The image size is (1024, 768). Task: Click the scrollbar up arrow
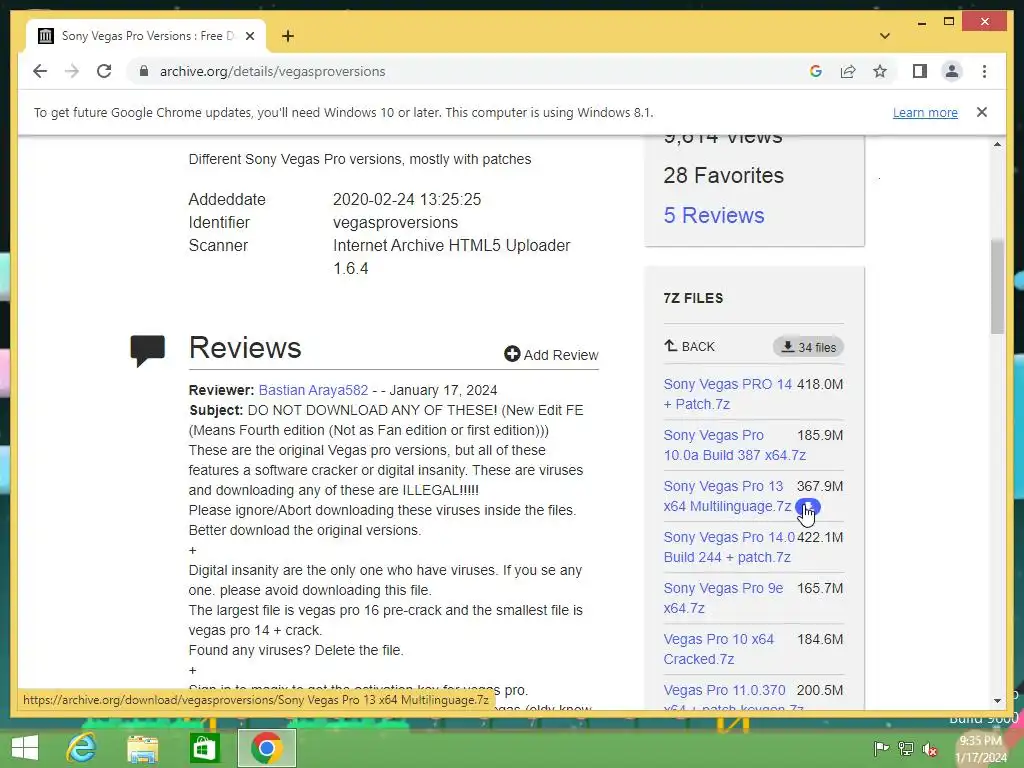[997, 144]
